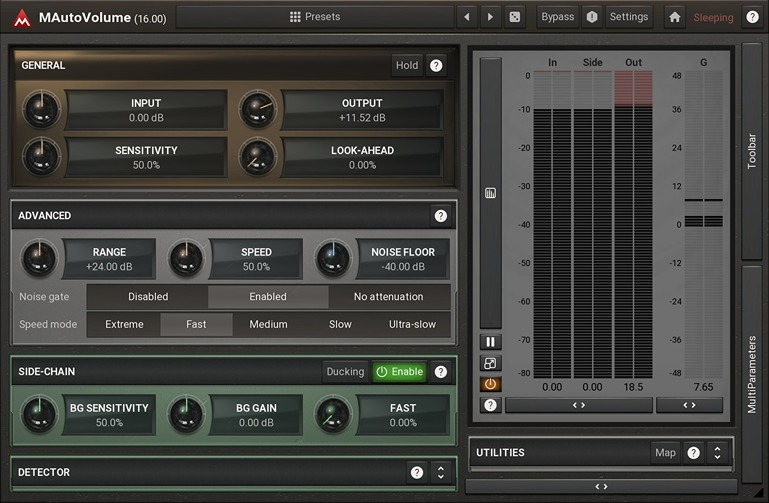
Task: Click the MeldaProduction logo icon
Action: (x=21, y=17)
